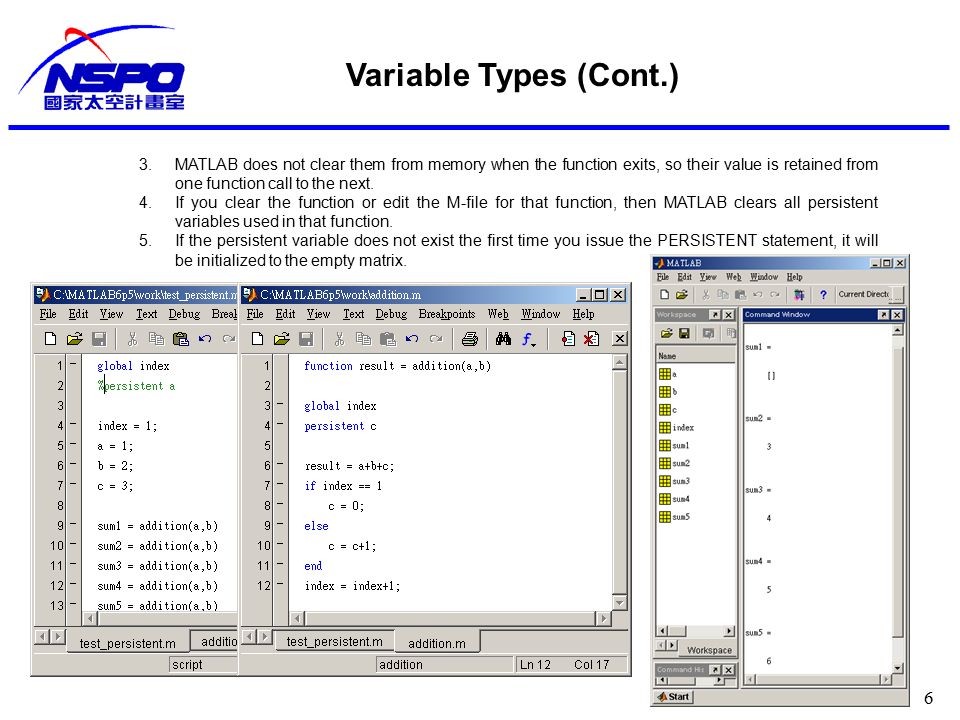Open Help menu in addition.m editor
The height and width of the screenshot is (720, 960).
[x=583, y=314]
